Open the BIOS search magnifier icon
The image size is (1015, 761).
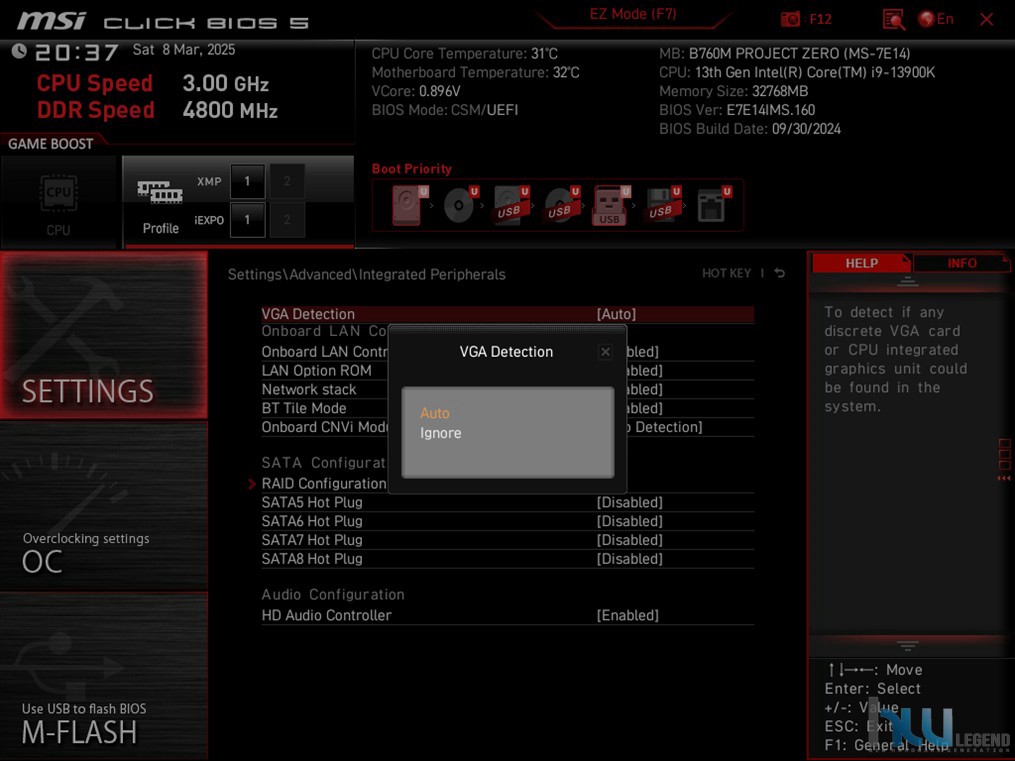tap(893, 19)
